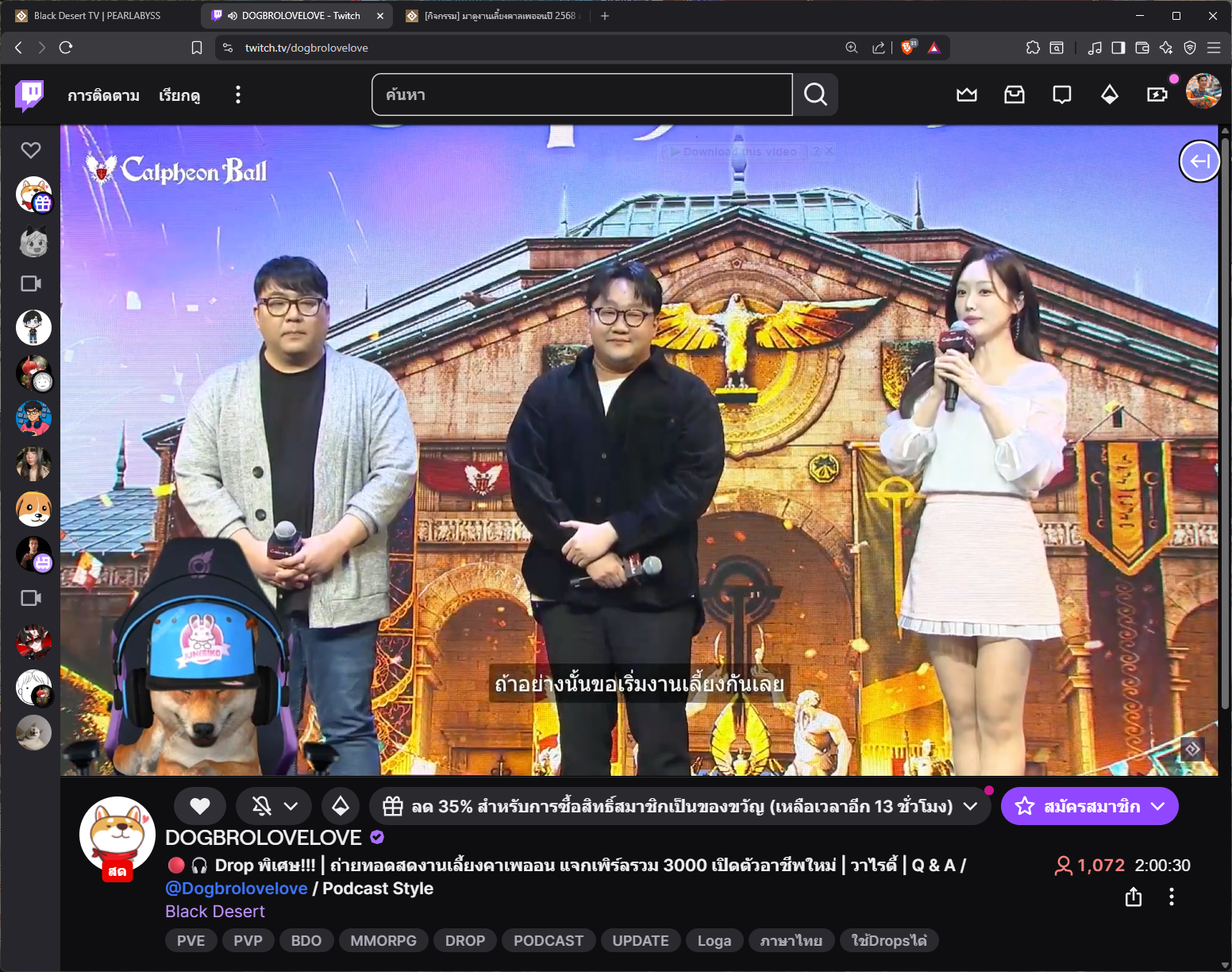Toggle notifications with the crossed bell

[x=262, y=806]
